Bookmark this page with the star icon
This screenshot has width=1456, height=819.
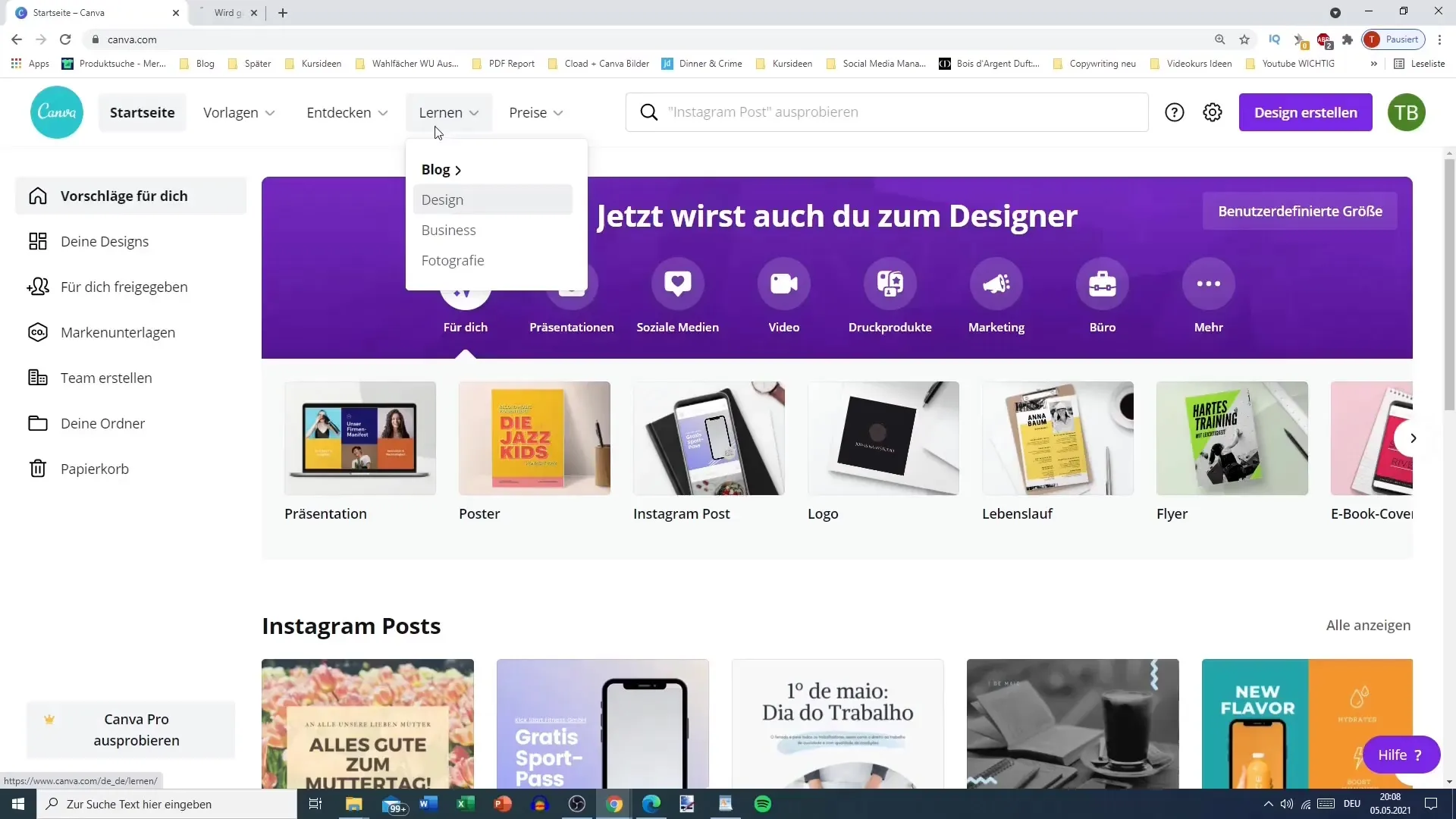1244,39
